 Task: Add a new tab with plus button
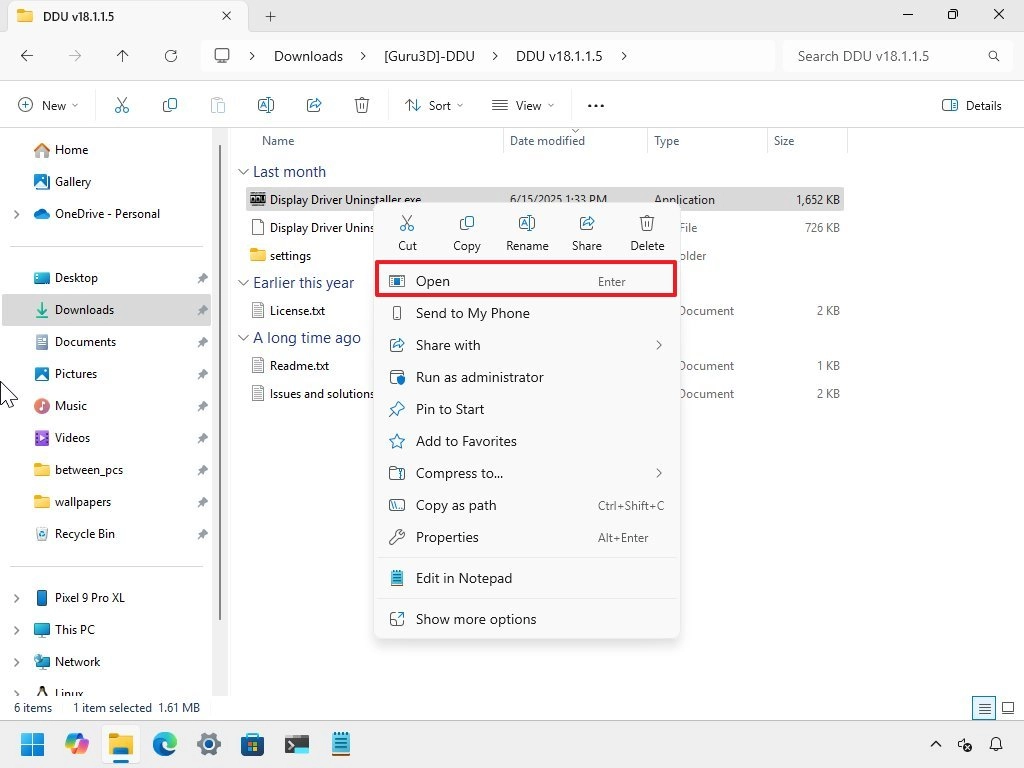pyautogui.click(x=270, y=16)
